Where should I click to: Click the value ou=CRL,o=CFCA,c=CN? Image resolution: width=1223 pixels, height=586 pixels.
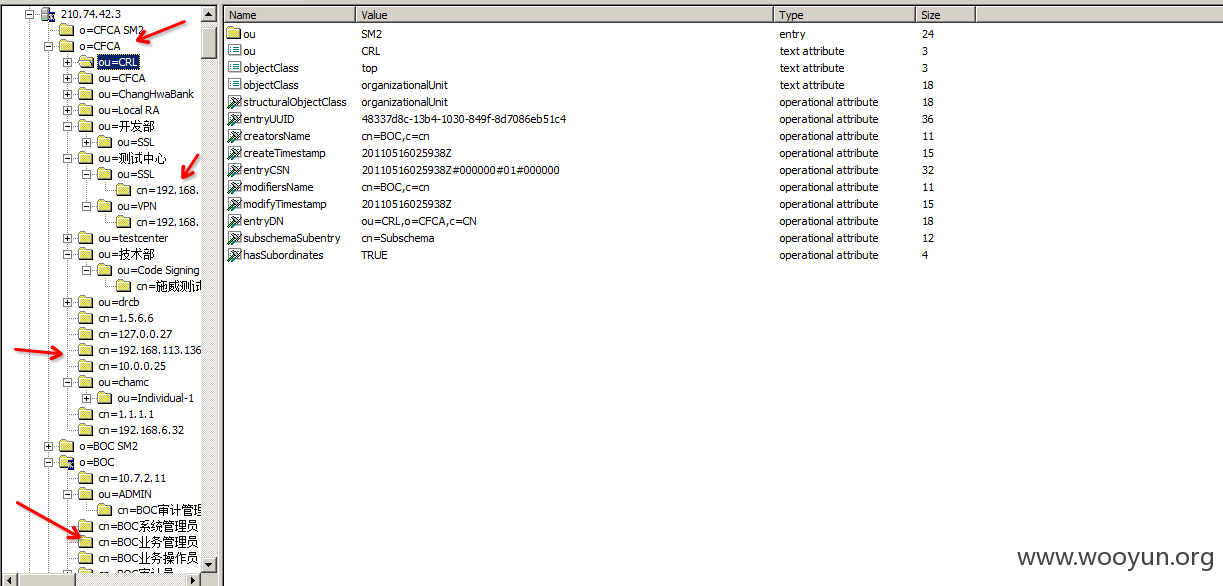[419, 221]
